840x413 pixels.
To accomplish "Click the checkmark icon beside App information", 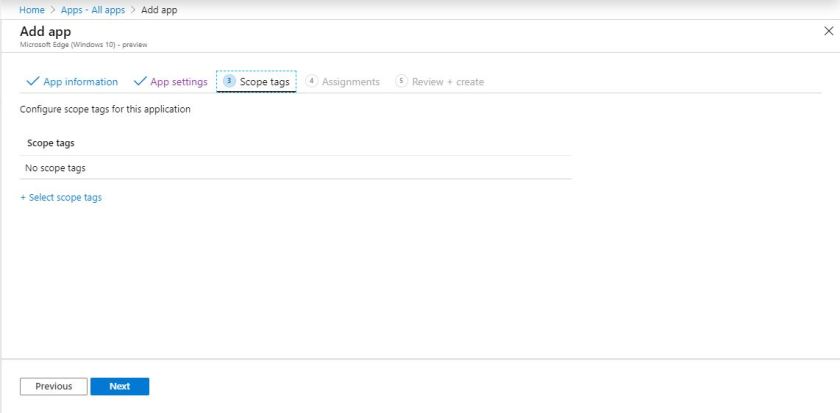I will click(x=33, y=82).
